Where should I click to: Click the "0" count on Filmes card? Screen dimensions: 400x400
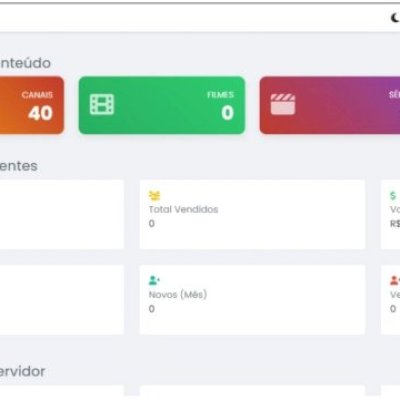[227, 113]
